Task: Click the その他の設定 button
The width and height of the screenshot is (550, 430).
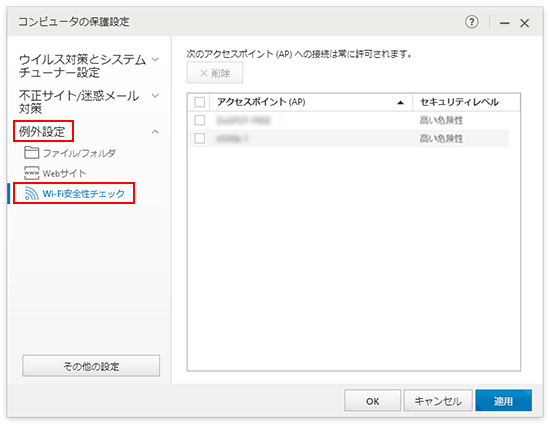Action: point(91,366)
